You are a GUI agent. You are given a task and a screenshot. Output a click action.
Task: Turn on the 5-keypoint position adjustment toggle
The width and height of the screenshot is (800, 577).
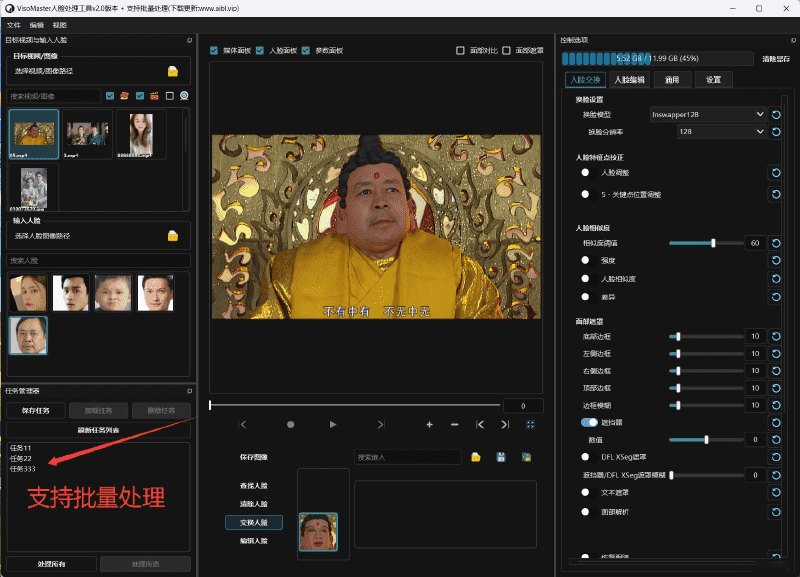tap(589, 194)
